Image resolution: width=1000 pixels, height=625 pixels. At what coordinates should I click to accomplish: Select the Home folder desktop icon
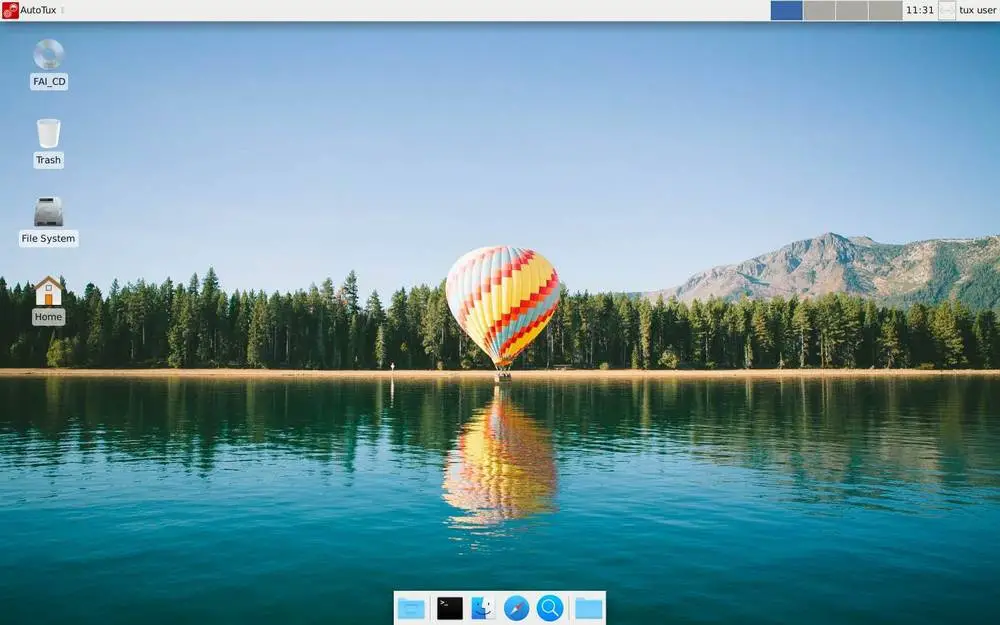coord(48,291)
